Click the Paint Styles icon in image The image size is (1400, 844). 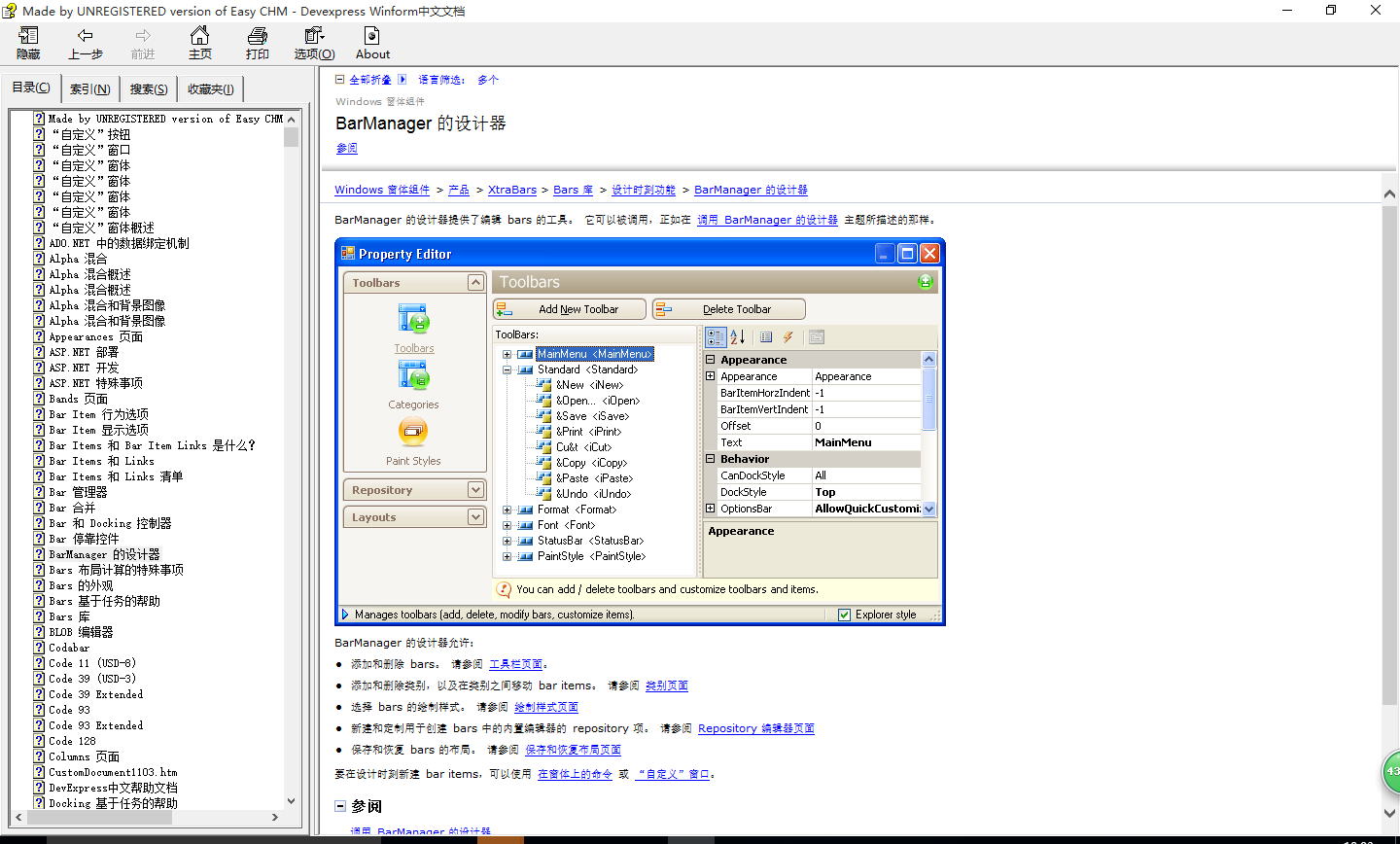[x=413, y=432]
